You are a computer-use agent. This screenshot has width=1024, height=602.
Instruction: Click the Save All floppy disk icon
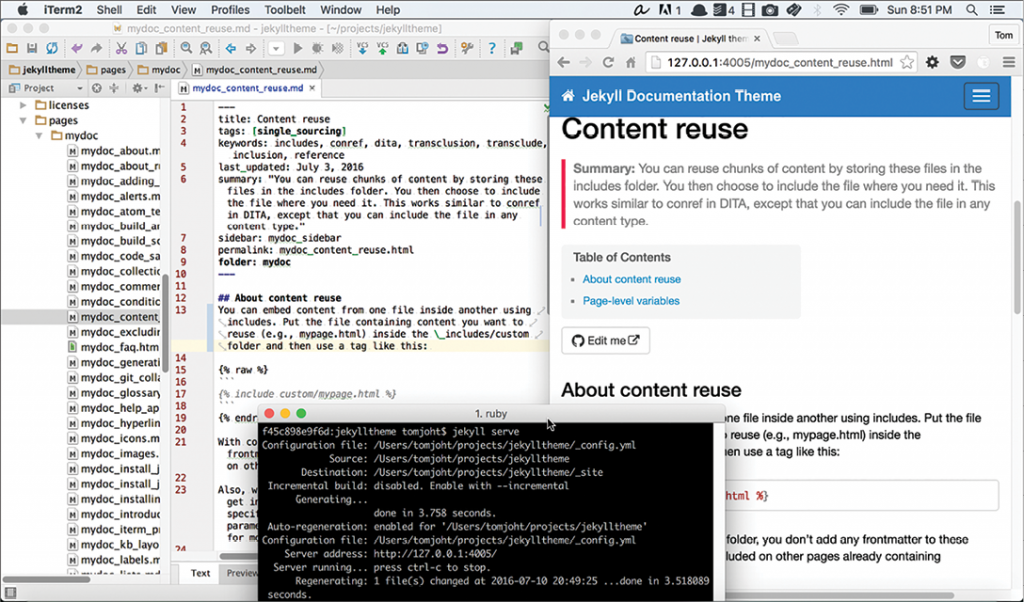pos(31,48)
